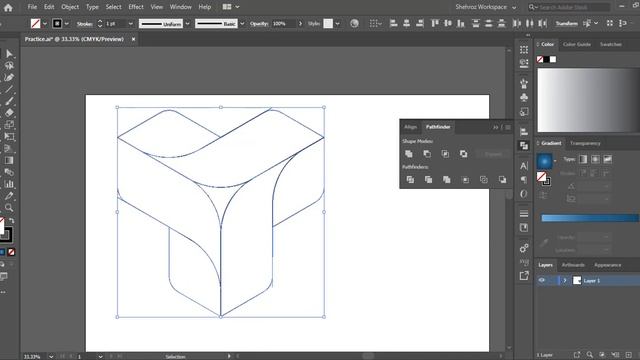Click the Opacity 100% input field
Image resolution: width=640 pixels, height=360 pixels.
coord(283,24)
